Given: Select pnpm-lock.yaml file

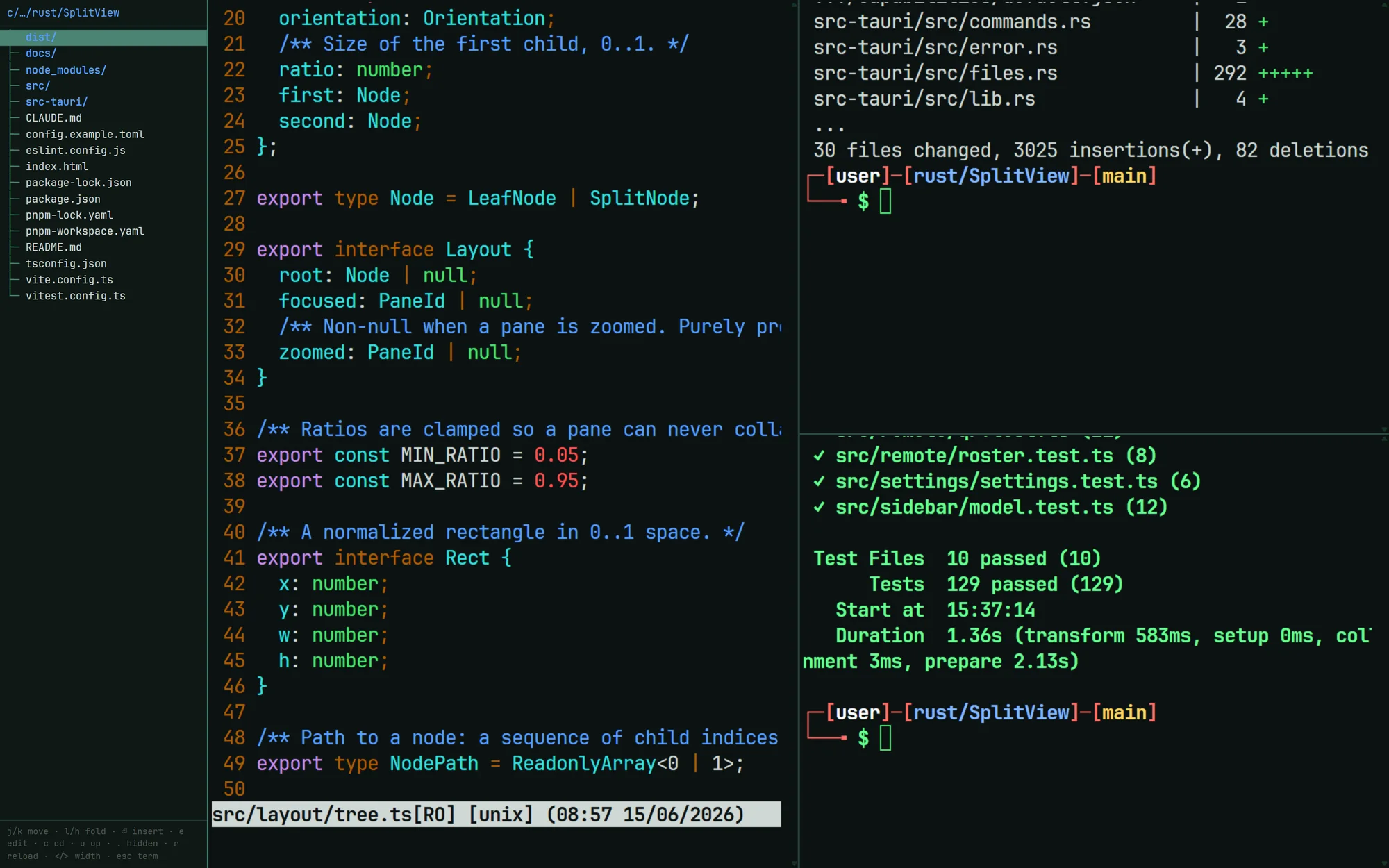Looking at the screenshot, I should [69, 215].
